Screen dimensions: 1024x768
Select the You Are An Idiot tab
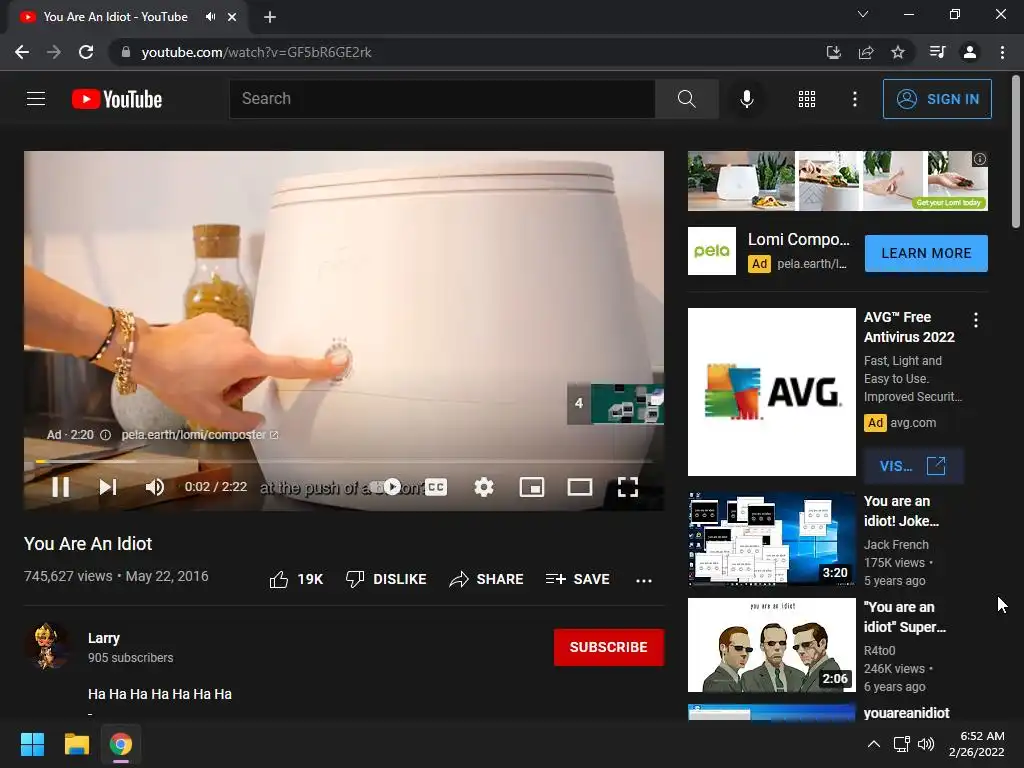[x=115, y=17]
